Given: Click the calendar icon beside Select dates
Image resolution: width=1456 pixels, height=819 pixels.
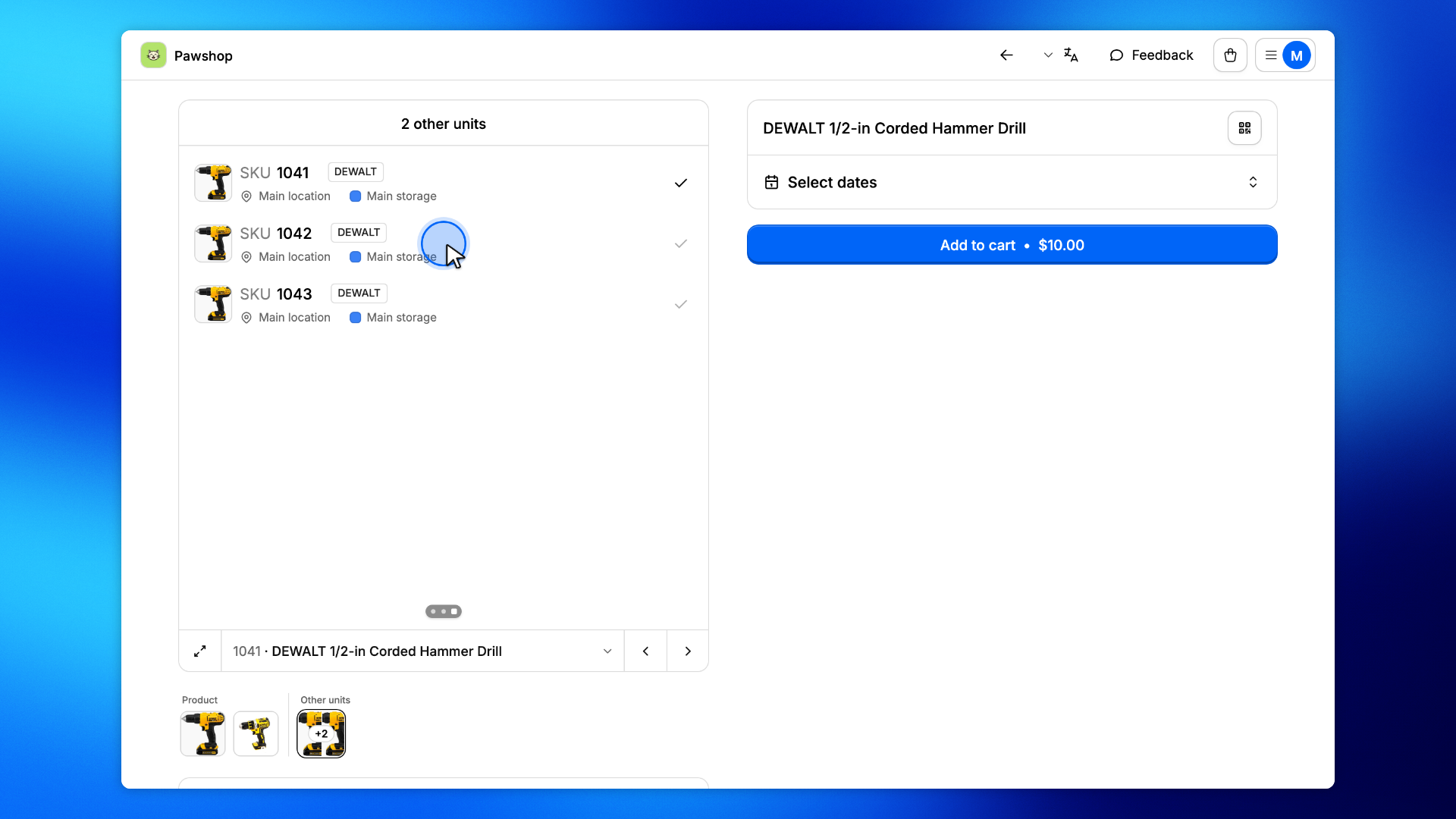Looking at the screenshot, I should 771,182.
